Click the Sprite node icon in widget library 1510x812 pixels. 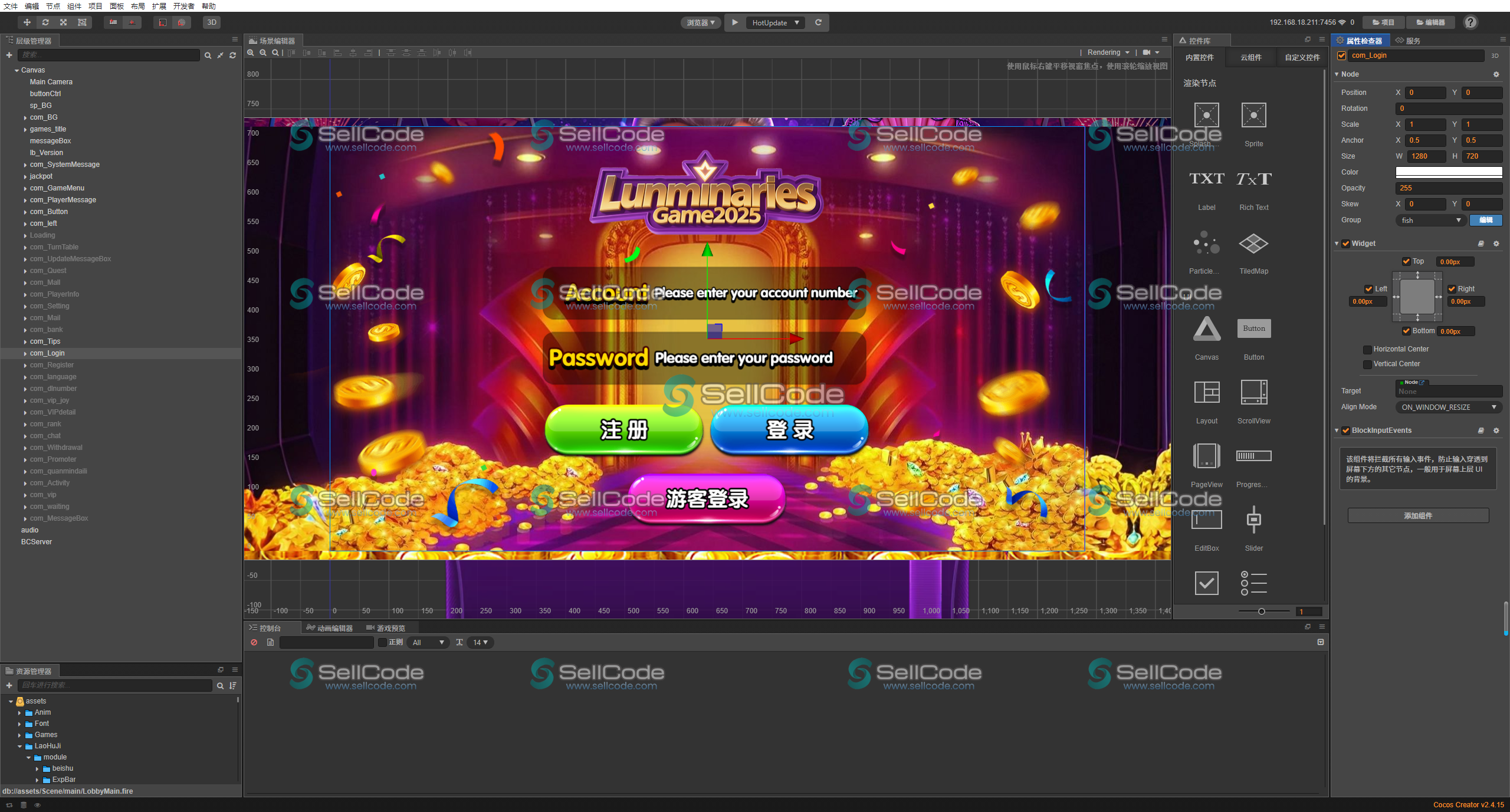[x=1253, y=116]
